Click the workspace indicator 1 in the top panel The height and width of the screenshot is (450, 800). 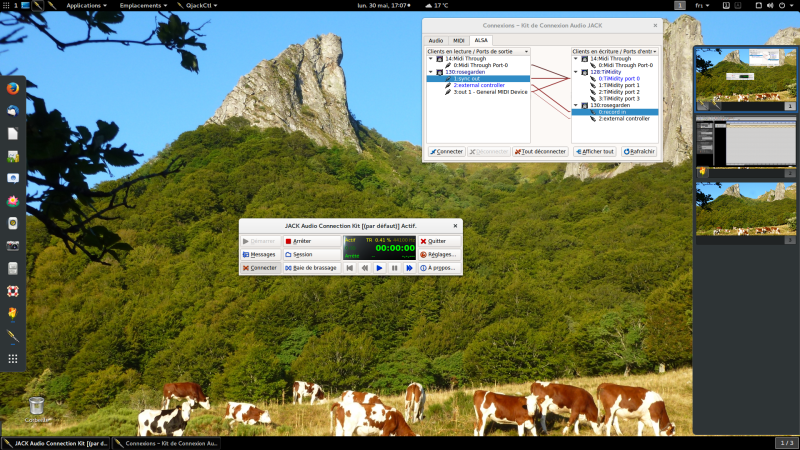[x=680, y=5]
